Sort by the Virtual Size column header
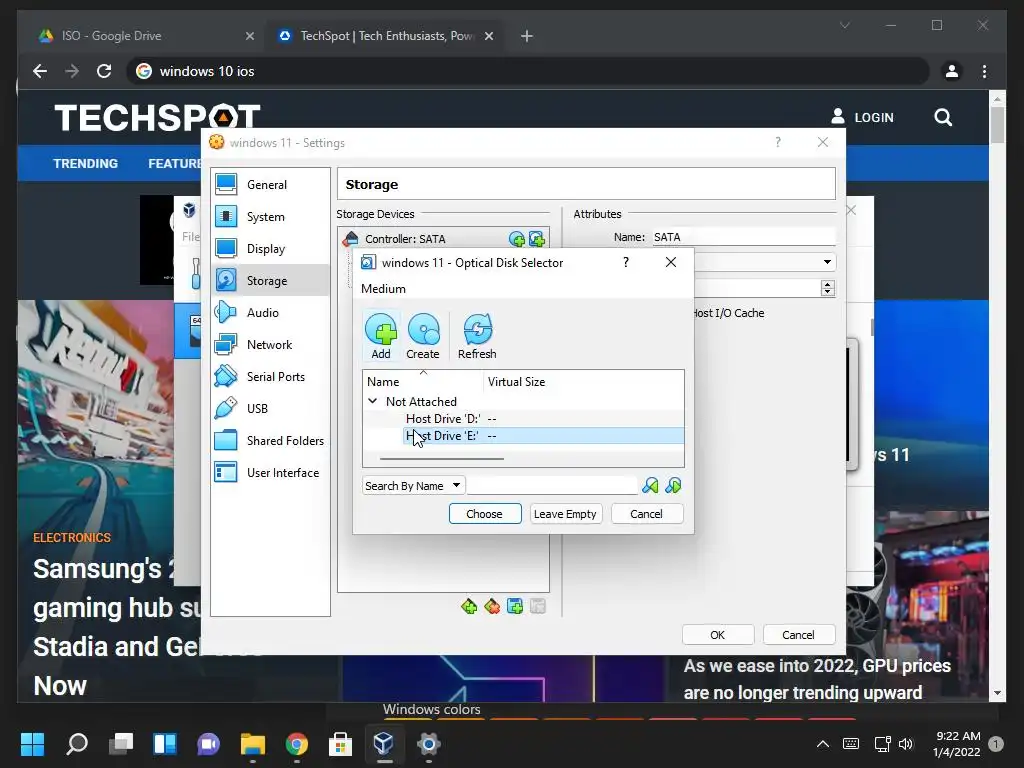 click(x=583, y=382)
